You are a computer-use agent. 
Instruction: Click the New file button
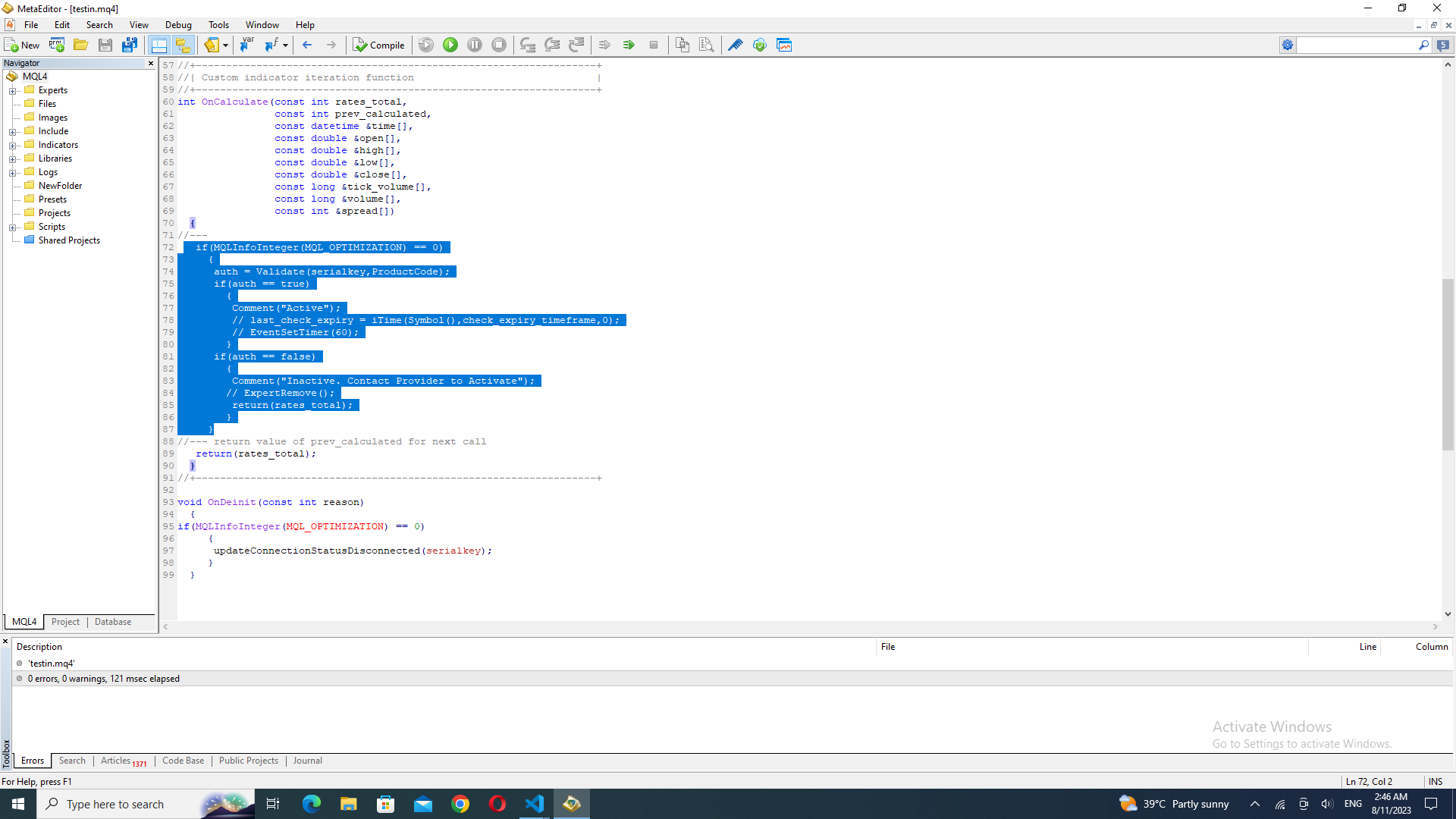pos(22,45)
